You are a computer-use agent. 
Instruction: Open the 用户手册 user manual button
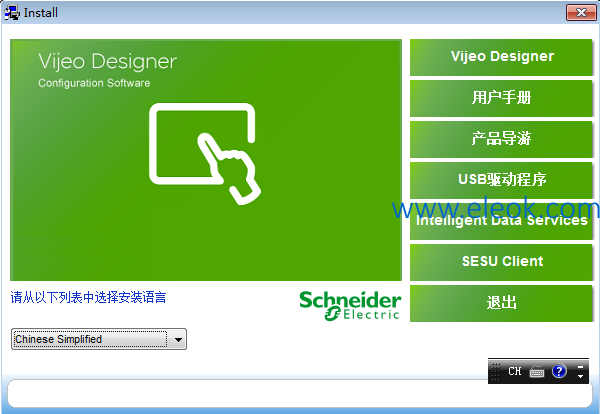501,98
